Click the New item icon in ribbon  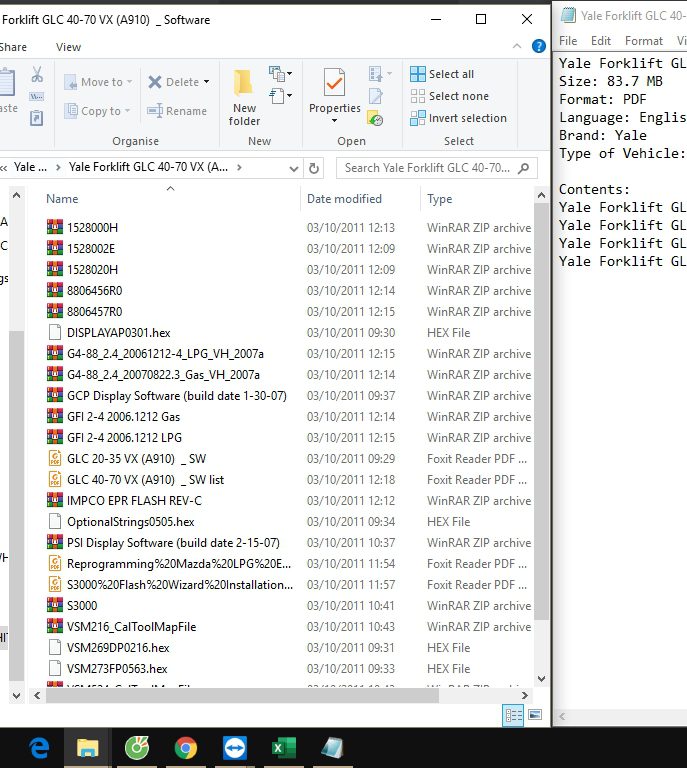pos(281,74)
